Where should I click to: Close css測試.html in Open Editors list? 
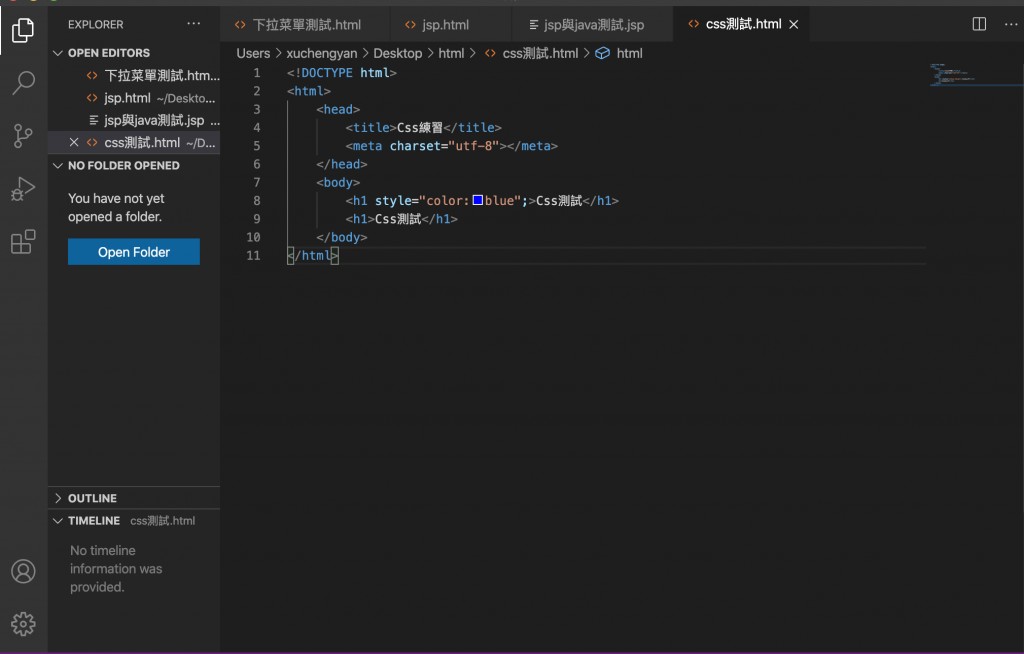tap(74, 142)
